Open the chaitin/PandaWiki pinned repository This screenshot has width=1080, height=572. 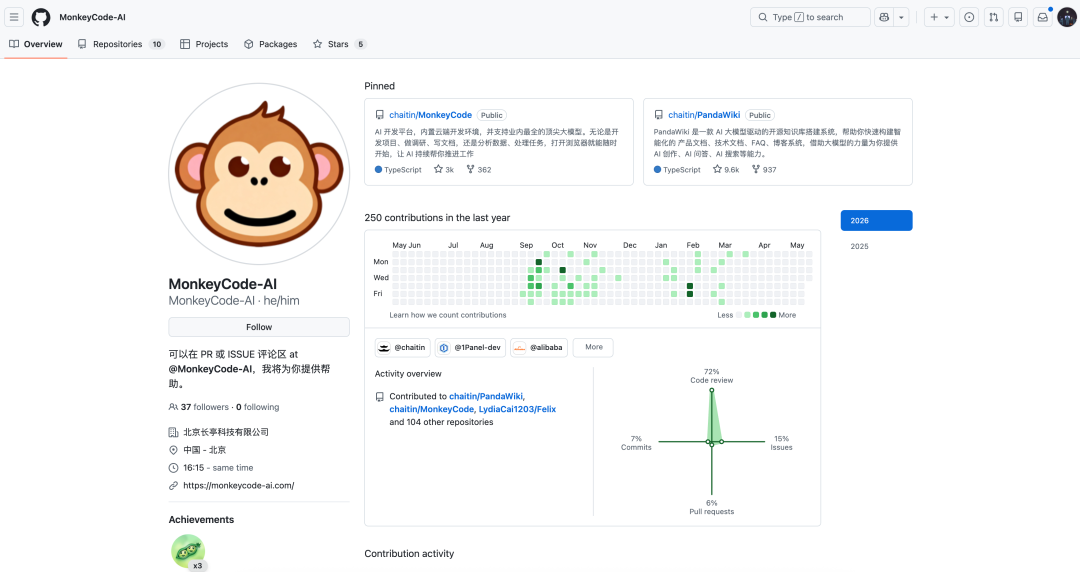pyautogui.click(x=704, y=115)
